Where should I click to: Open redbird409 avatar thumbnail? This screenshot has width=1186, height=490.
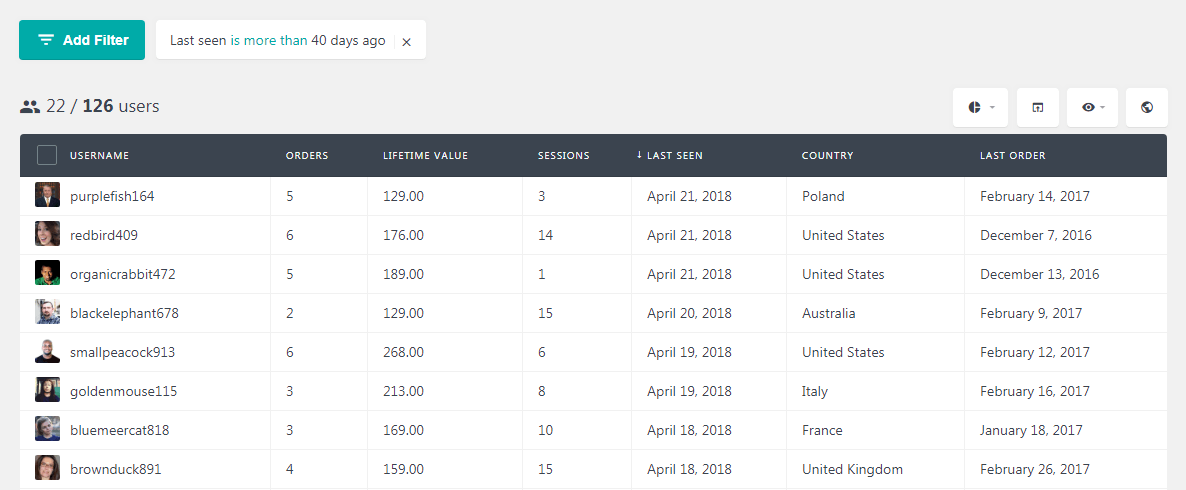[48, 234]
